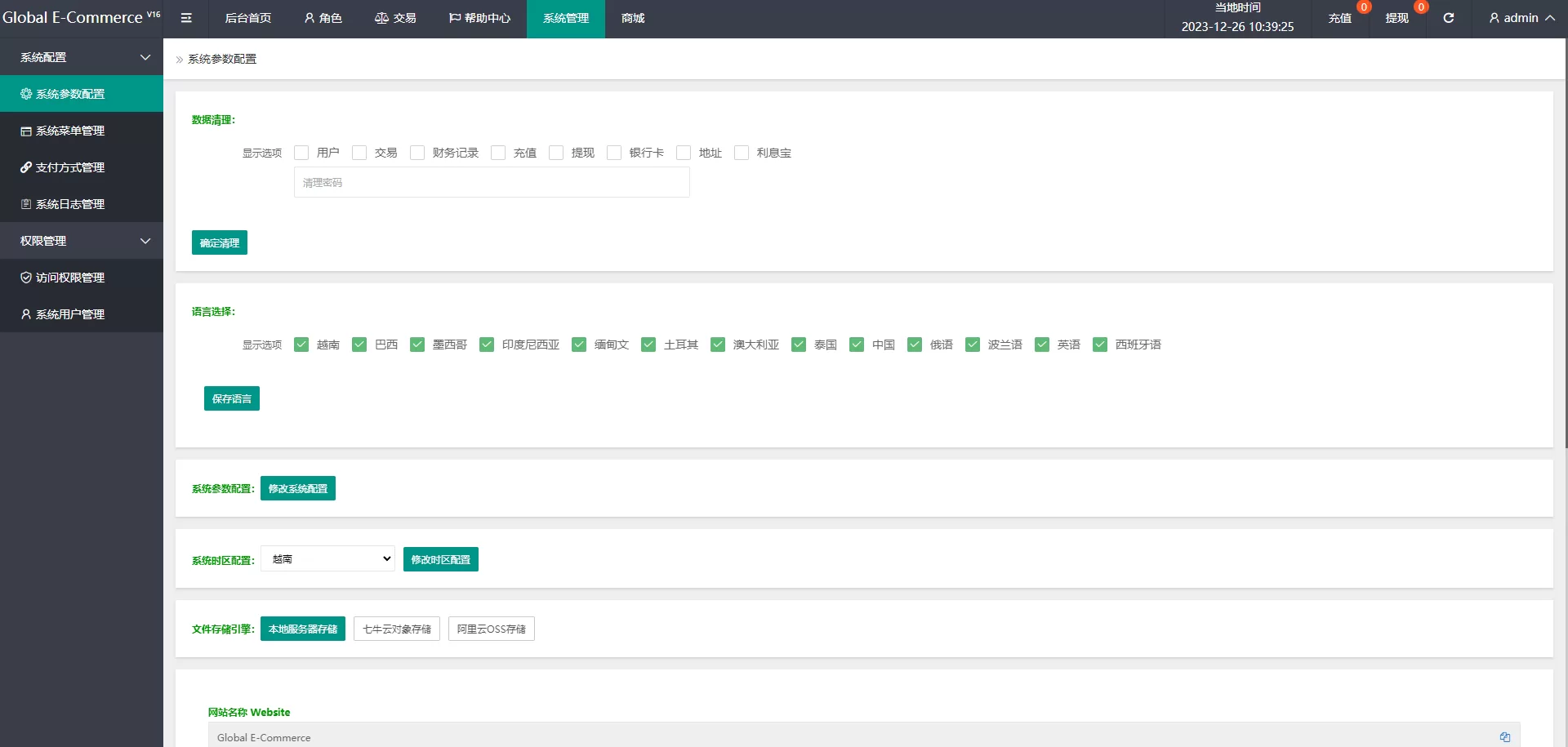The image size is (1568, 747).
Task: Open the 系统时区配置 timezone dropdown
Action: coord(327,559)
